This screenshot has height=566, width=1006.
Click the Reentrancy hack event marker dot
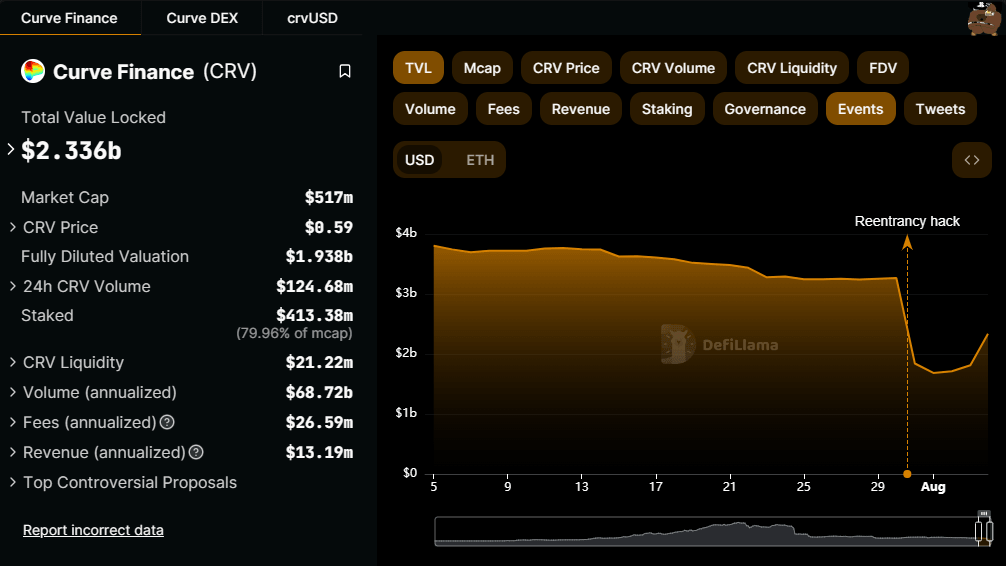907,473
